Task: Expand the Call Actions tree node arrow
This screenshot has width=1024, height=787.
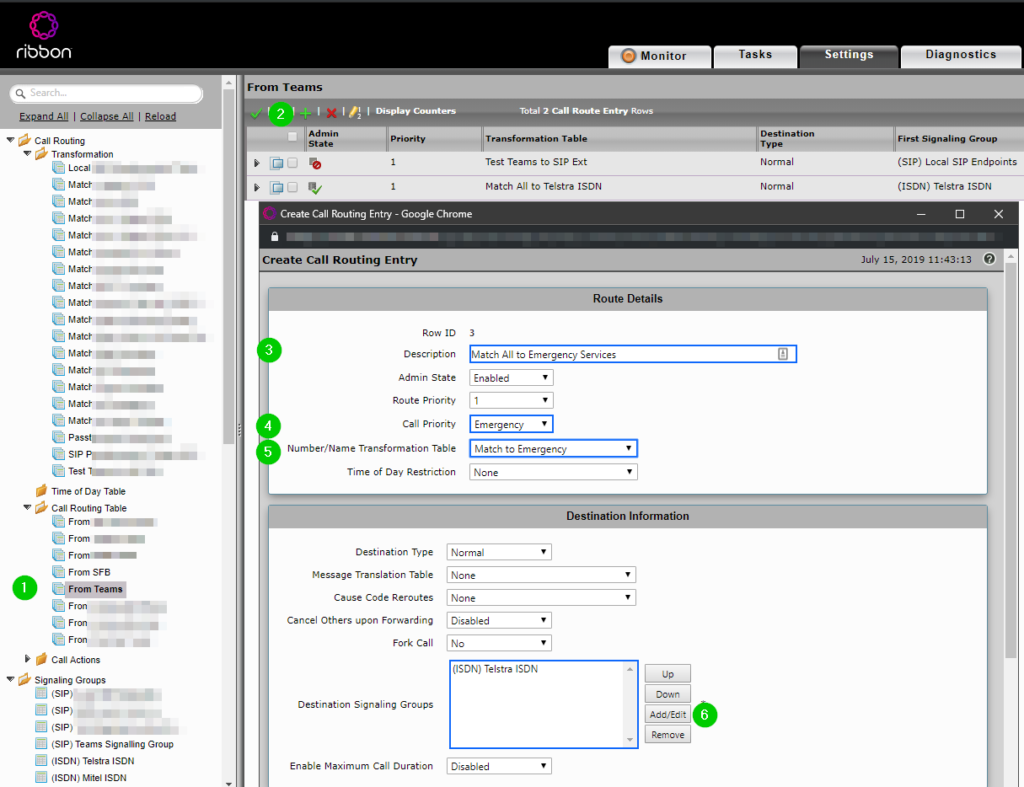Action: pos(27,658)
